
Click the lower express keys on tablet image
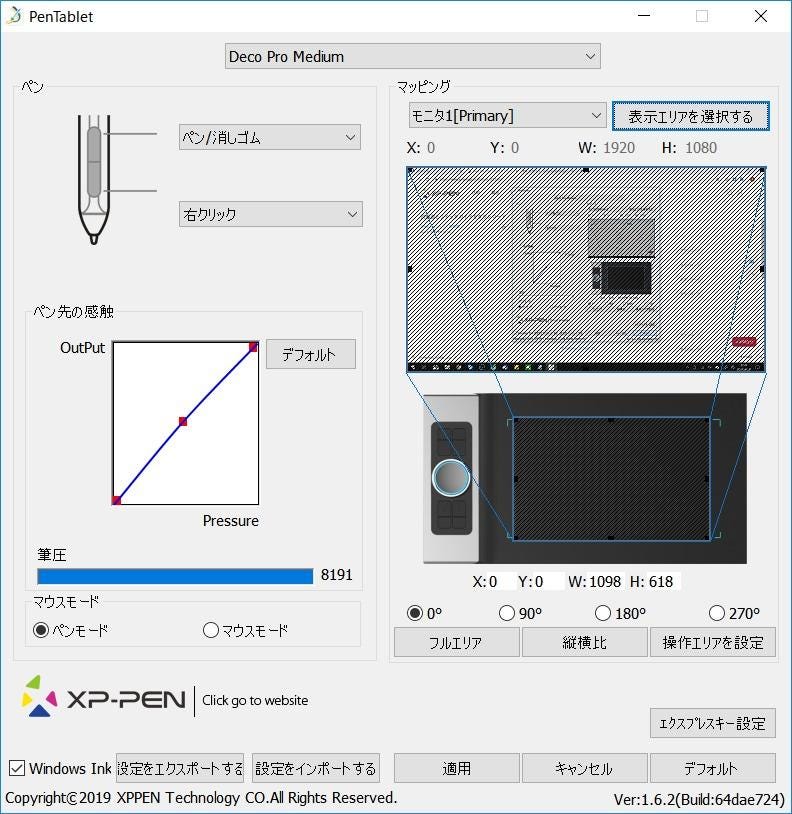451,515
